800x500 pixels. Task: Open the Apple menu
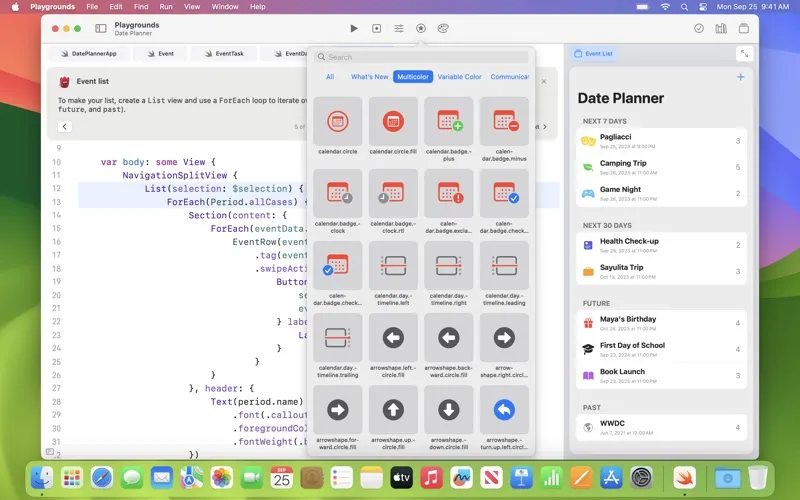(15, 7)
